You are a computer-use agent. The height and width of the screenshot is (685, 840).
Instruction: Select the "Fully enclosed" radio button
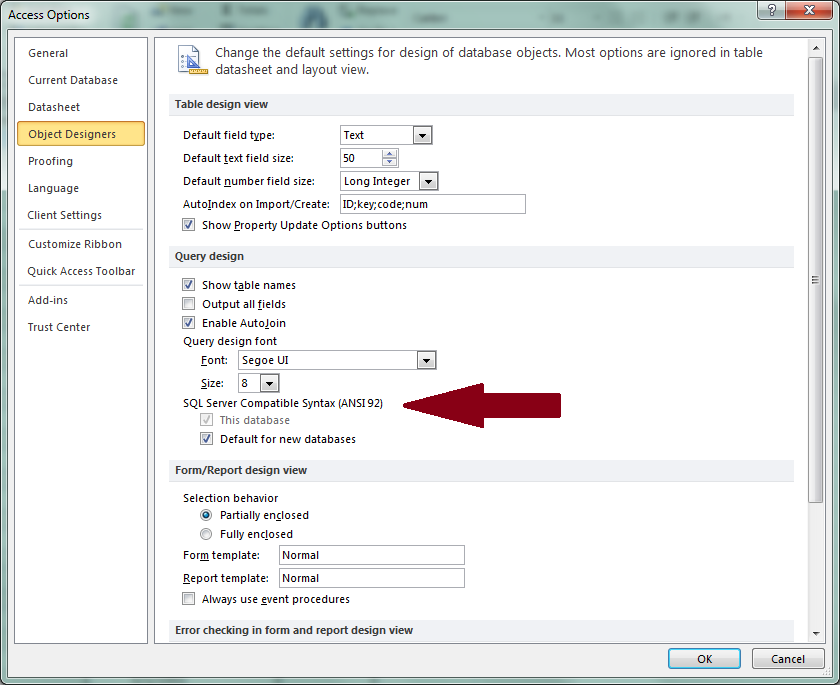pos(206,533)
